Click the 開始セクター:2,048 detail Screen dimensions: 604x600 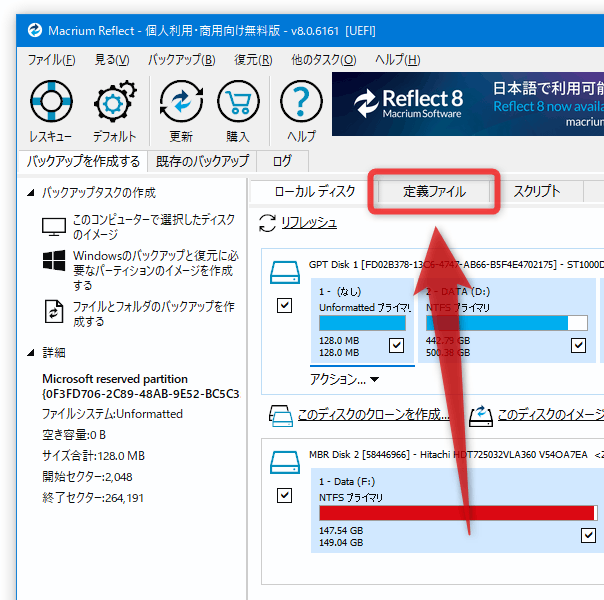(x=87, y=477)
